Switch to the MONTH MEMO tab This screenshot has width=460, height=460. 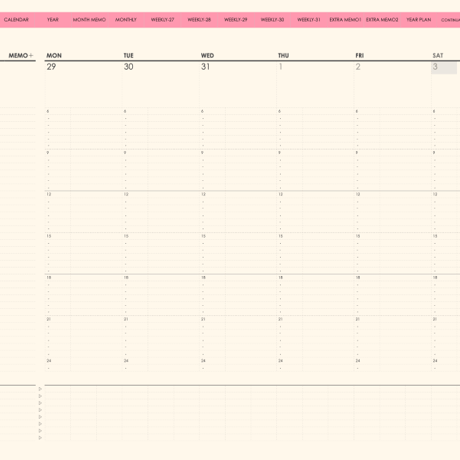pyautogui.click(x=89, y=20)
